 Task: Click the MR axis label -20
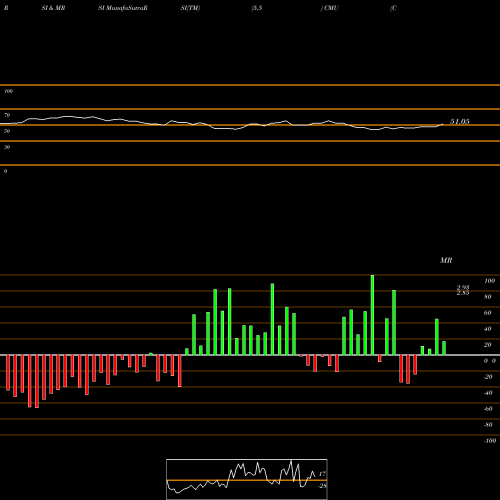488,377
